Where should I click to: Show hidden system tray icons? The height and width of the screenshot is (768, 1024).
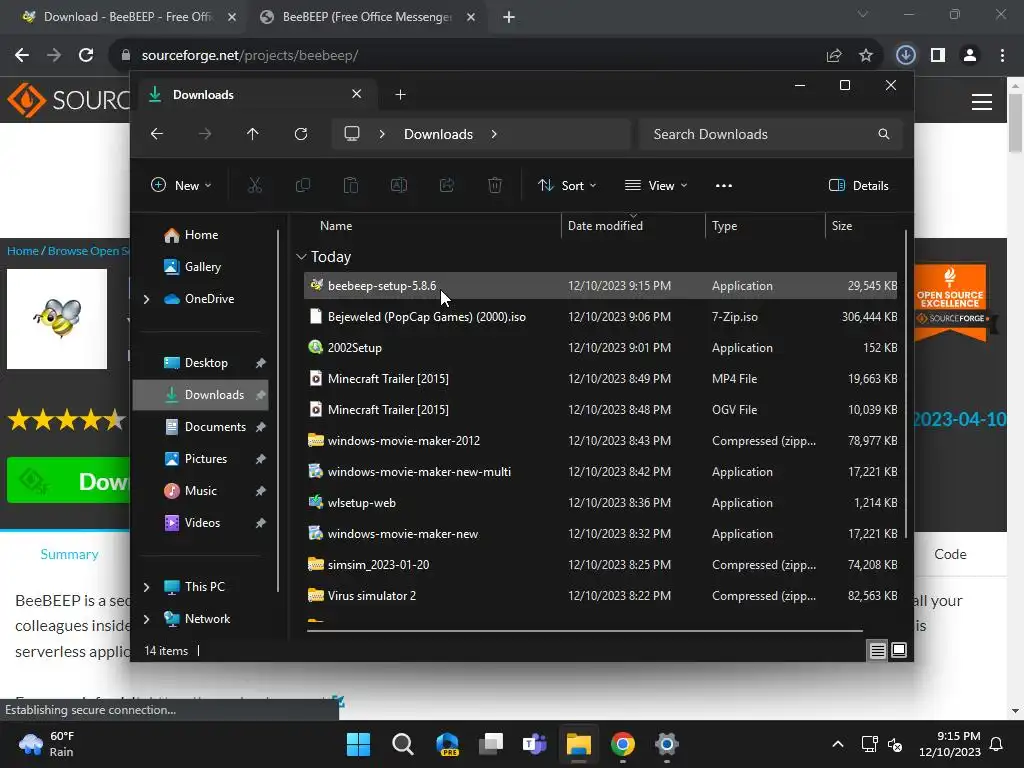(x=838, y=744)
